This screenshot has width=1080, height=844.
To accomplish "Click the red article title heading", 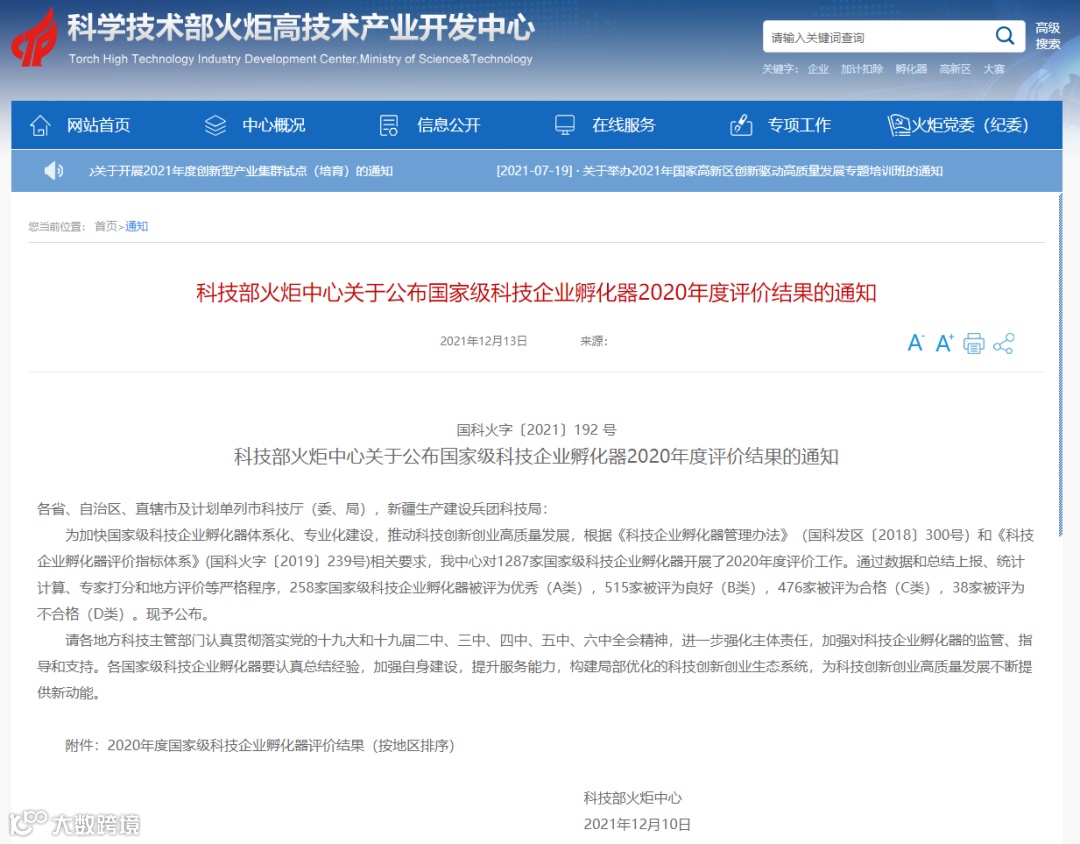I will click(x=536, y=293).
